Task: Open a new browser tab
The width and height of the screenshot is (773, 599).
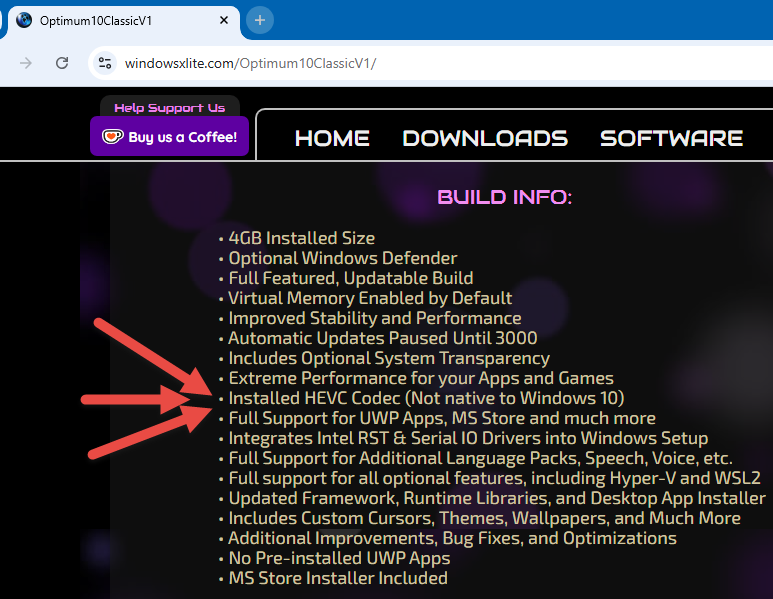Action: [260, 20]
